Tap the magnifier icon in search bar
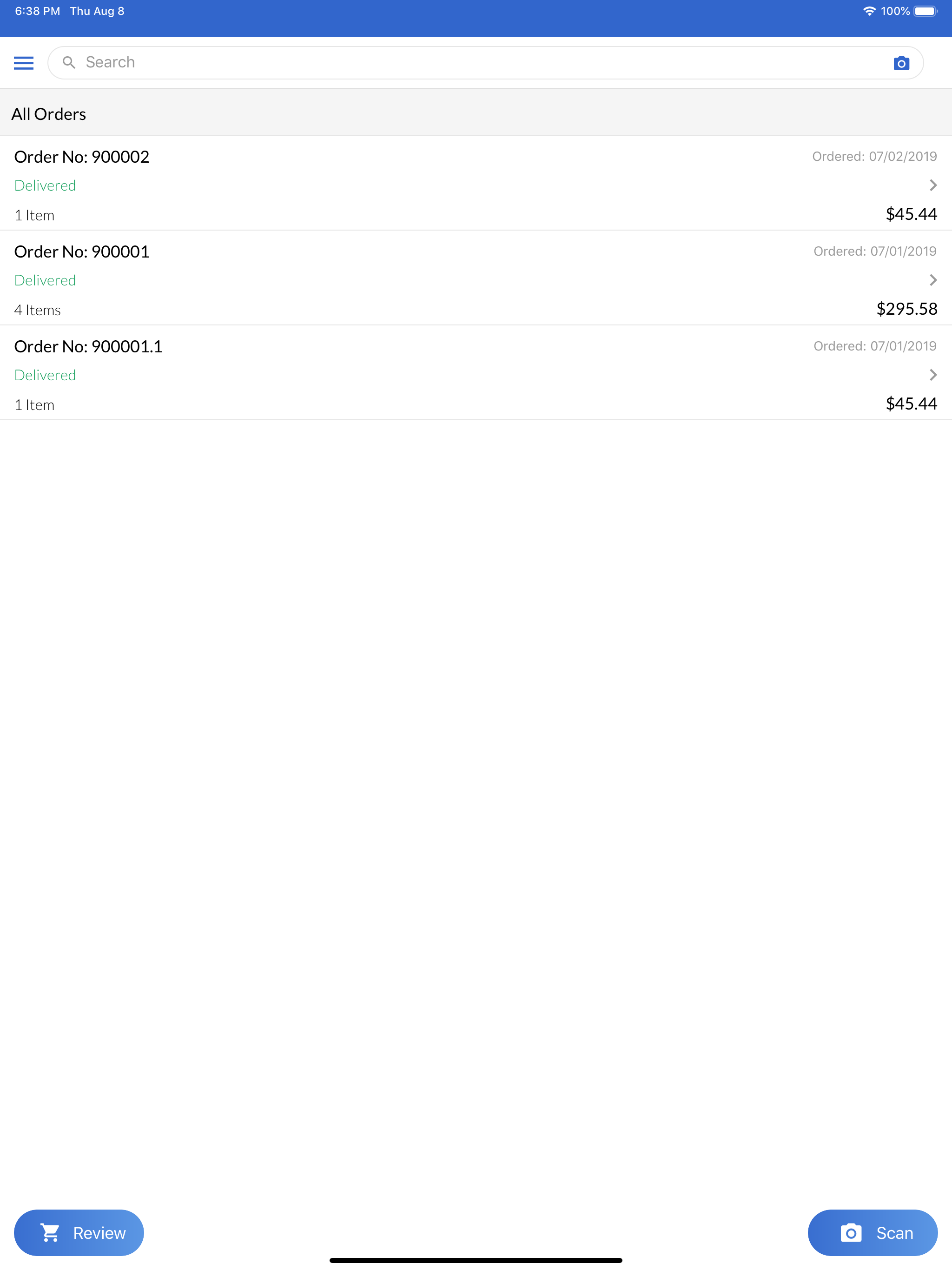 tap(69, 63)
